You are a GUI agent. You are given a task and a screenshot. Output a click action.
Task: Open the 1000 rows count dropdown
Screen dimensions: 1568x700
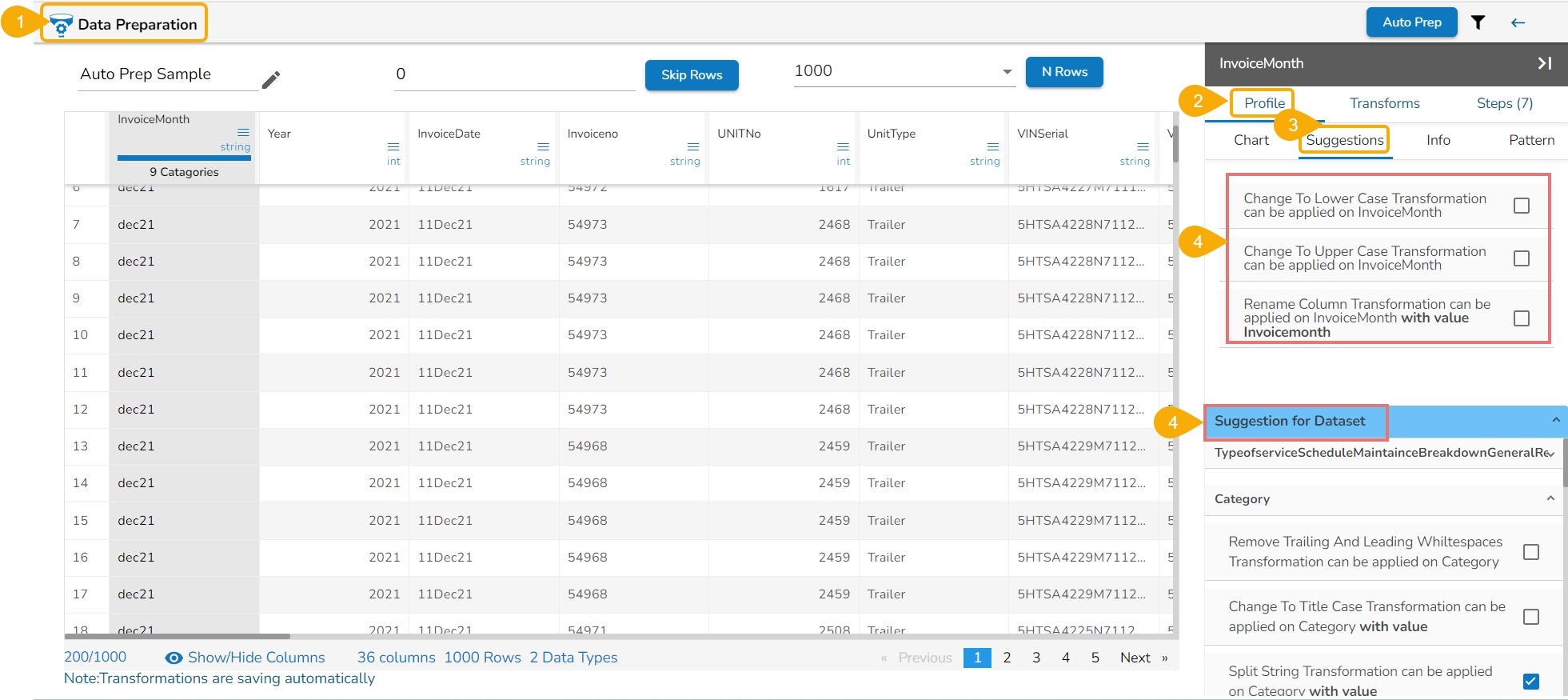(x=1007, y=72)
